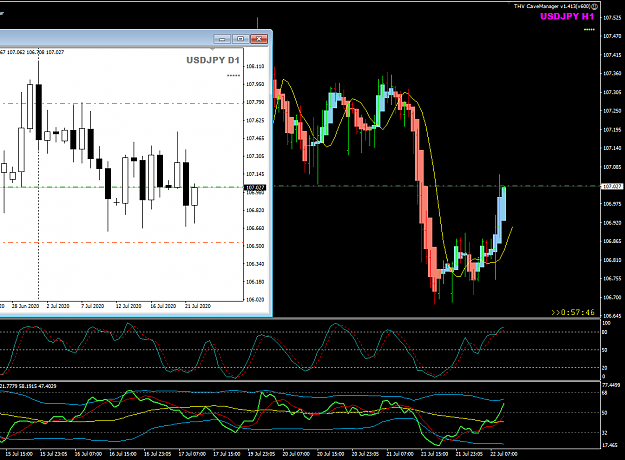Click the current price tag 107.027 on H1 axis

point(611,186)
